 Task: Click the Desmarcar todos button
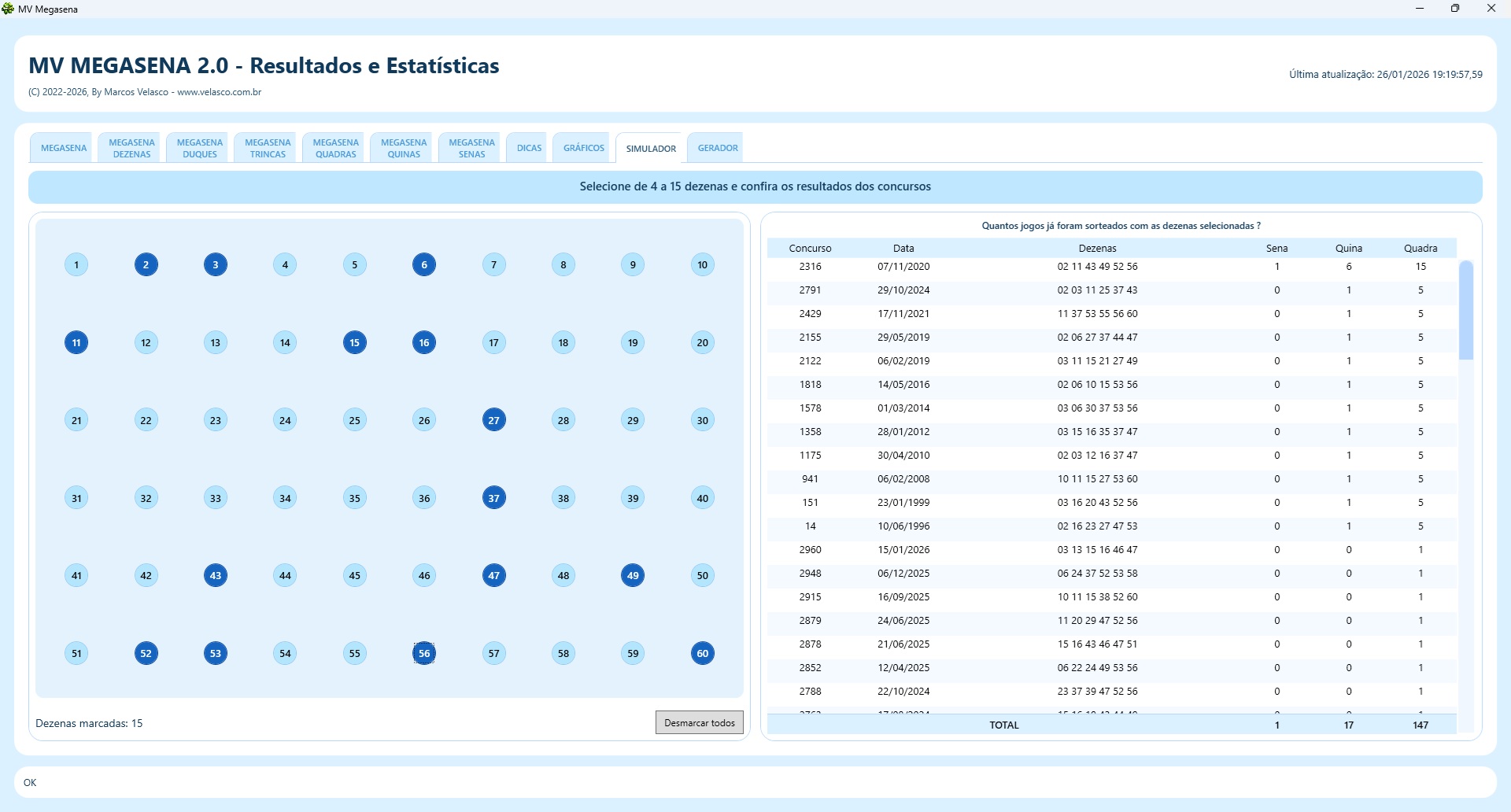(x=699, y=722)
